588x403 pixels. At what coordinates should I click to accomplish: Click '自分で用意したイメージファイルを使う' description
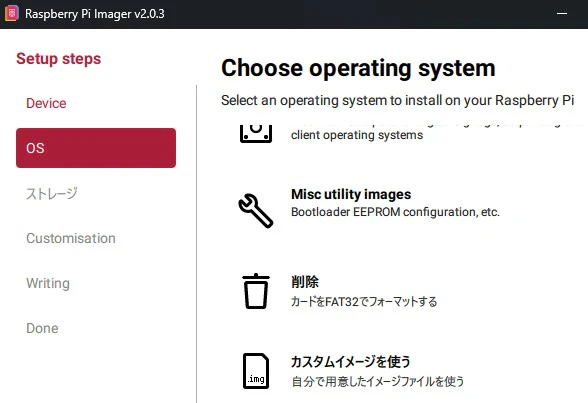pos(378,381)
